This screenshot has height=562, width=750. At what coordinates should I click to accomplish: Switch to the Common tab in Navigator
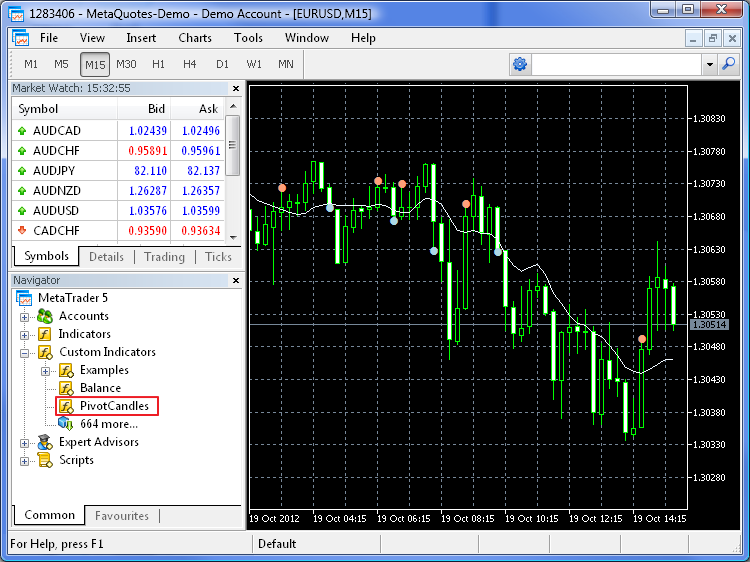[x=49, y=515]
